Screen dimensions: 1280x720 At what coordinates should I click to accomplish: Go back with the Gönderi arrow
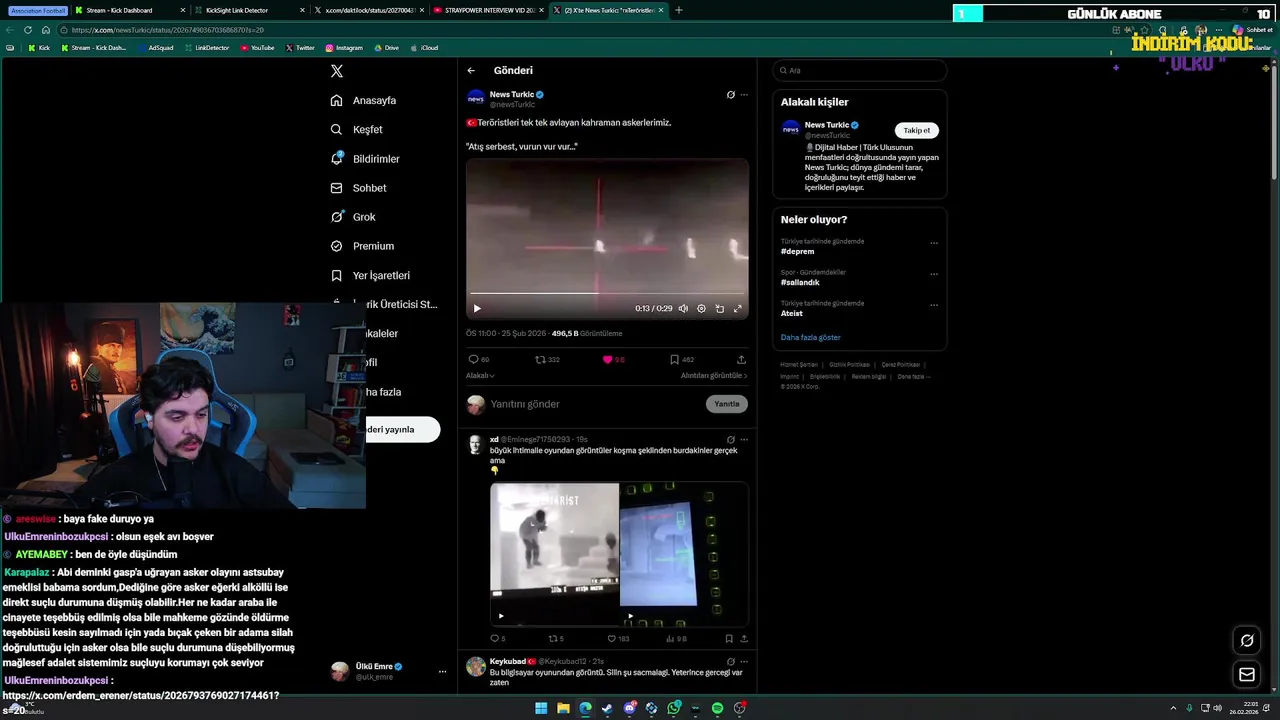(471, 70)
